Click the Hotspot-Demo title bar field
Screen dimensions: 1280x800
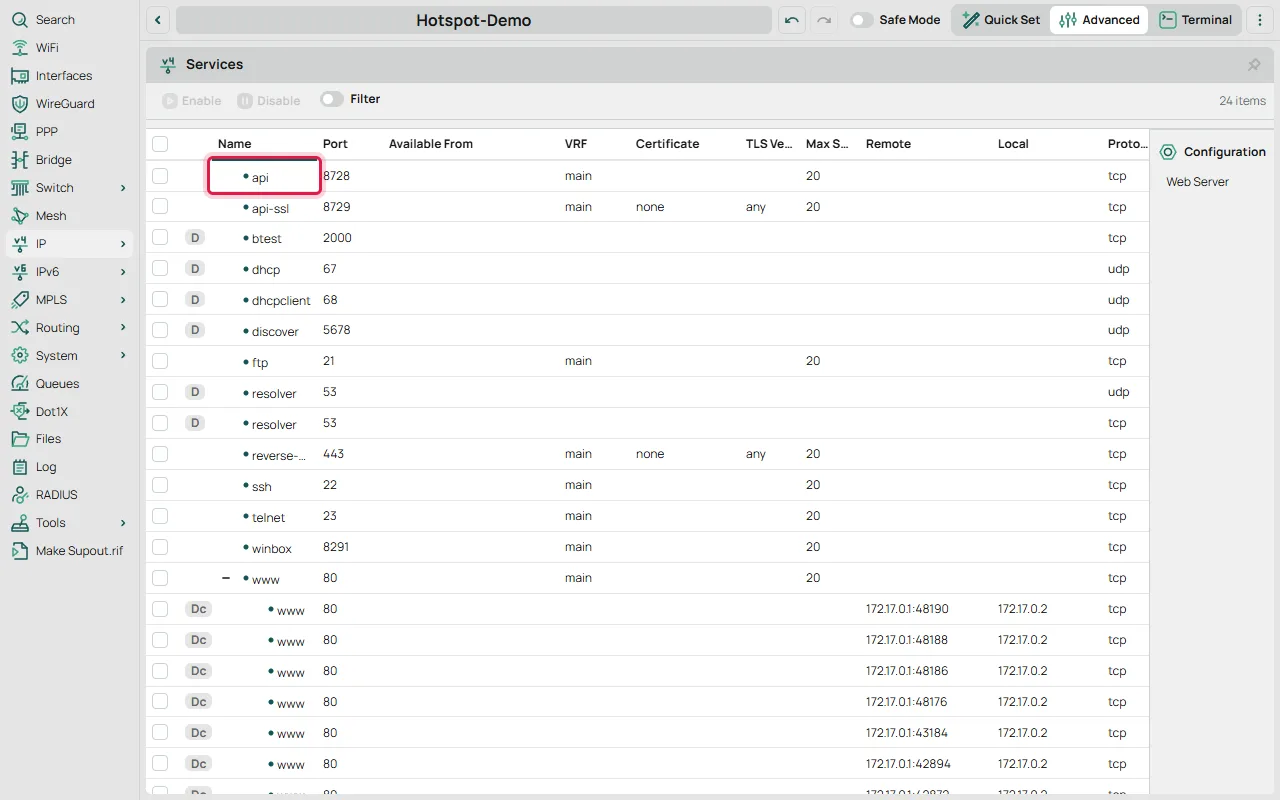(x=474, y=20)
